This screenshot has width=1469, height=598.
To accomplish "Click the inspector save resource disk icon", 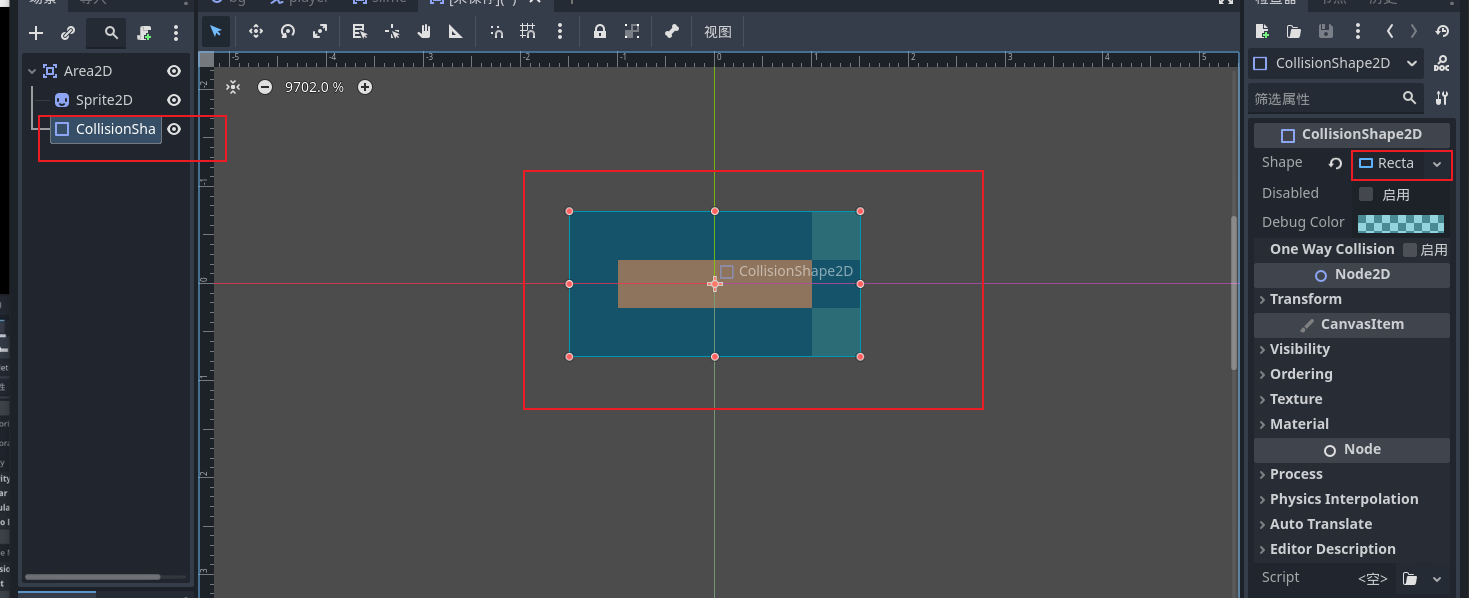I will coord(1326,32).
